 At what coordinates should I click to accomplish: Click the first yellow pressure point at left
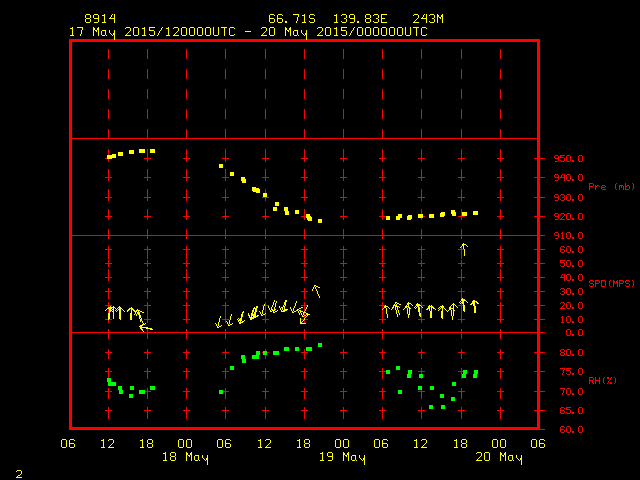point(110,157)
